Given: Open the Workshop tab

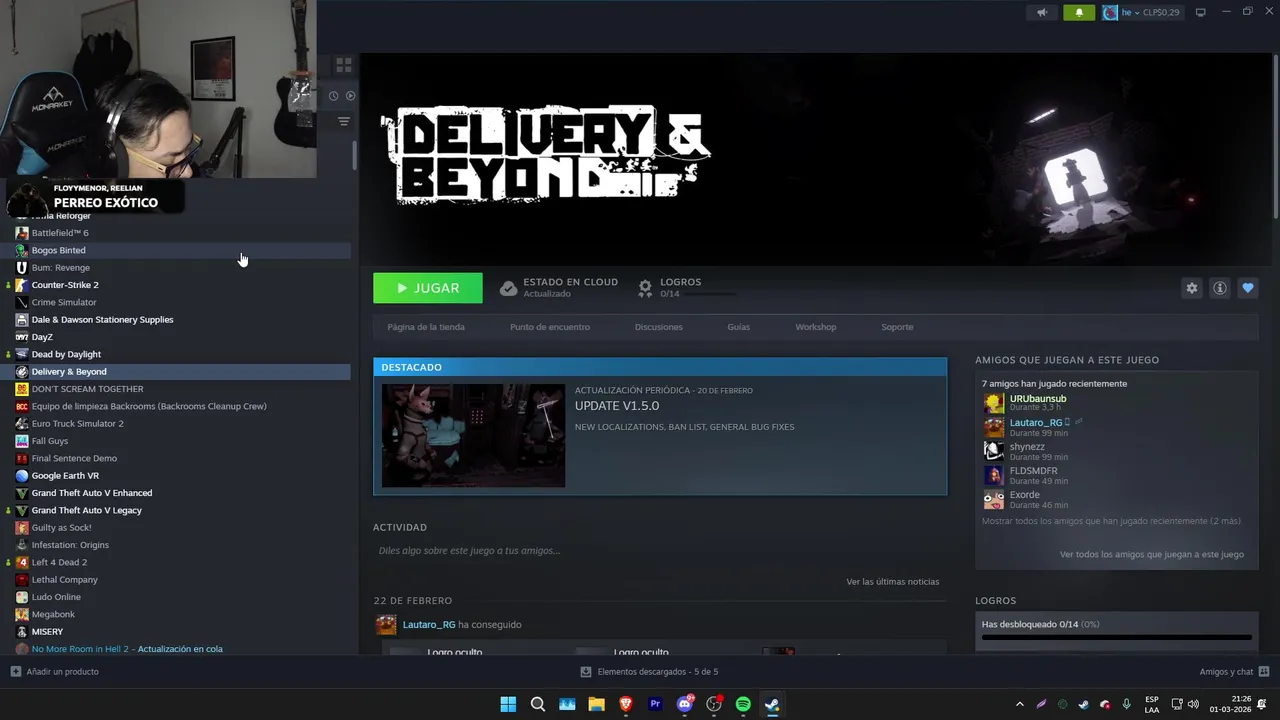Looking at the screenshot, I should (x=816, y=327).
